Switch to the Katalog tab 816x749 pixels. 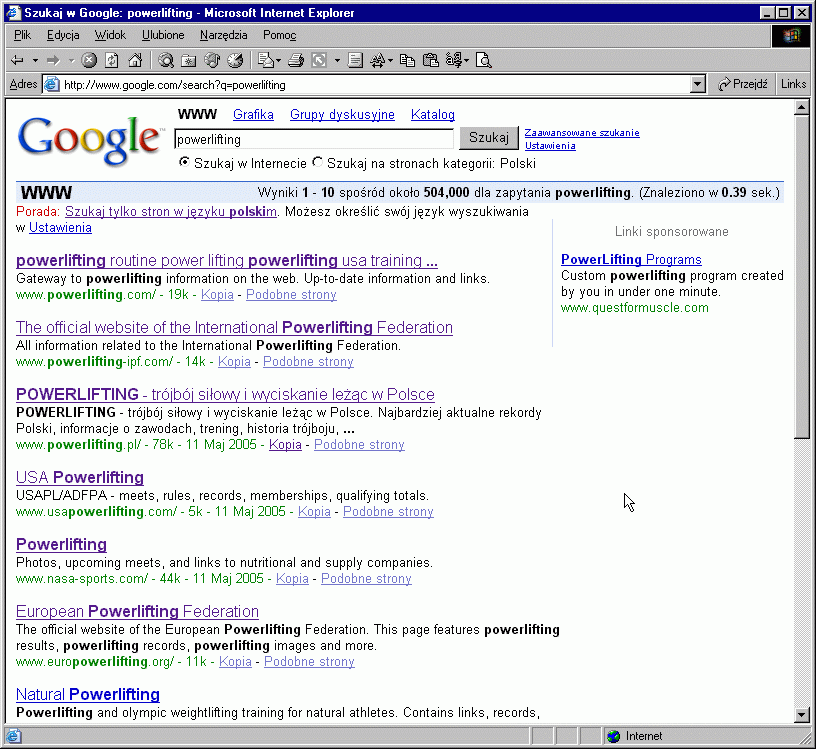432,115
